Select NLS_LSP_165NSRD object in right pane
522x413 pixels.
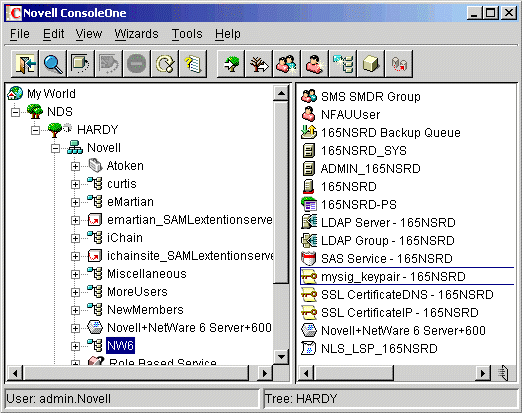click(369, 349)
